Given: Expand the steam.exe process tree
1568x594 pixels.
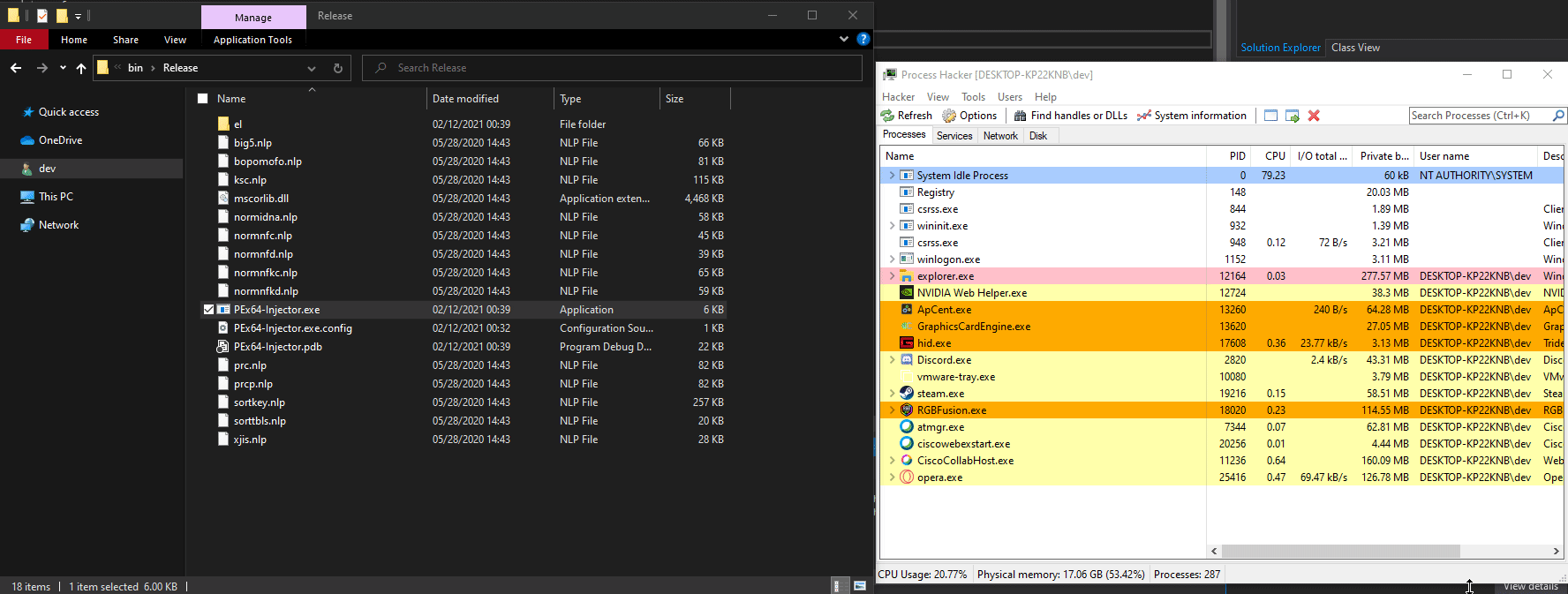Looking at the screenshot, I should point(892,394).
